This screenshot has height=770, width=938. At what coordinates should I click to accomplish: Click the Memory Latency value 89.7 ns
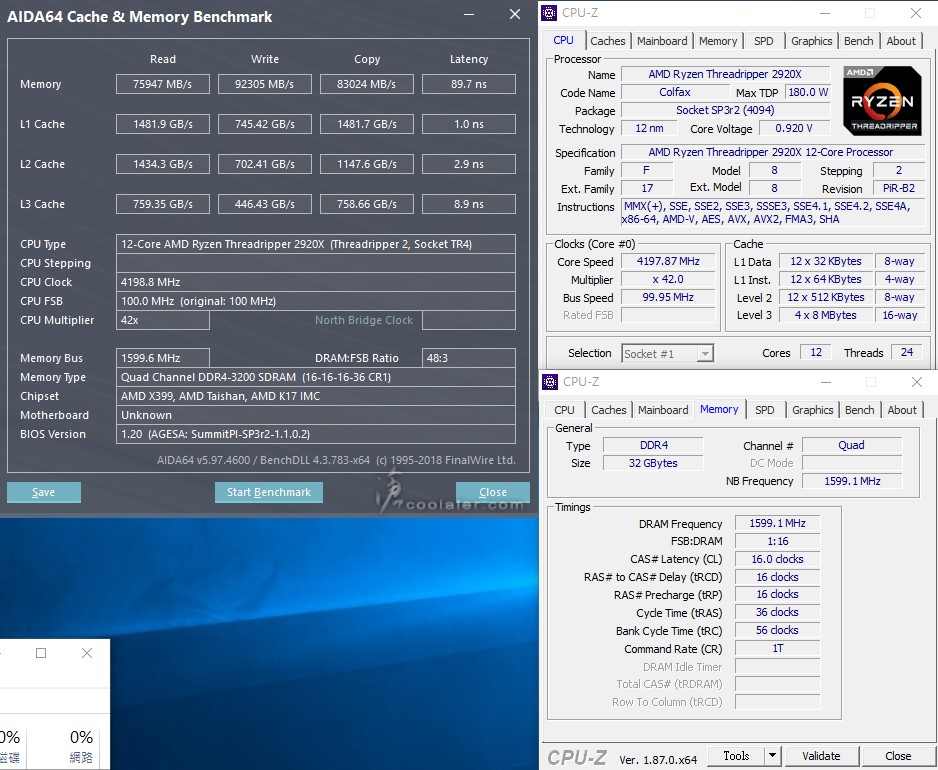468,84
